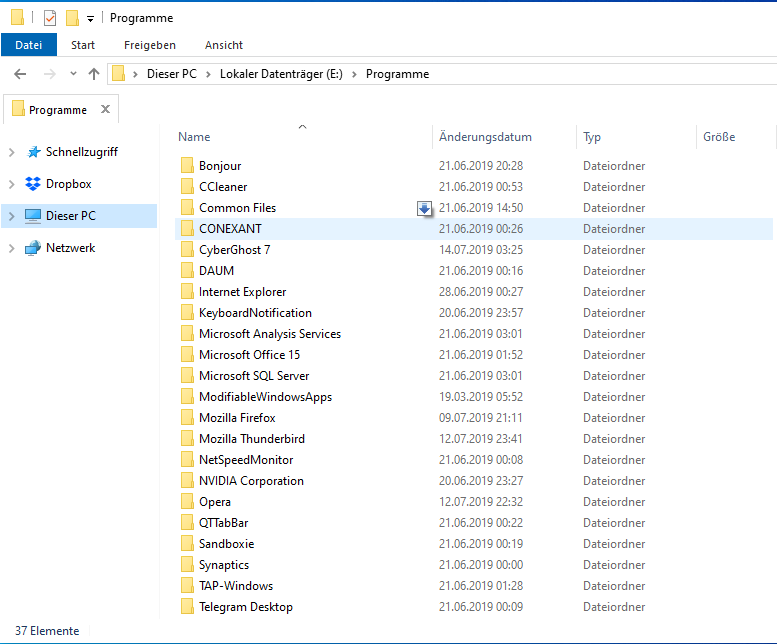Select Netzwerk in the navigation pane
The width and height of the screenshot is (777, 644).
coord(70,248)
